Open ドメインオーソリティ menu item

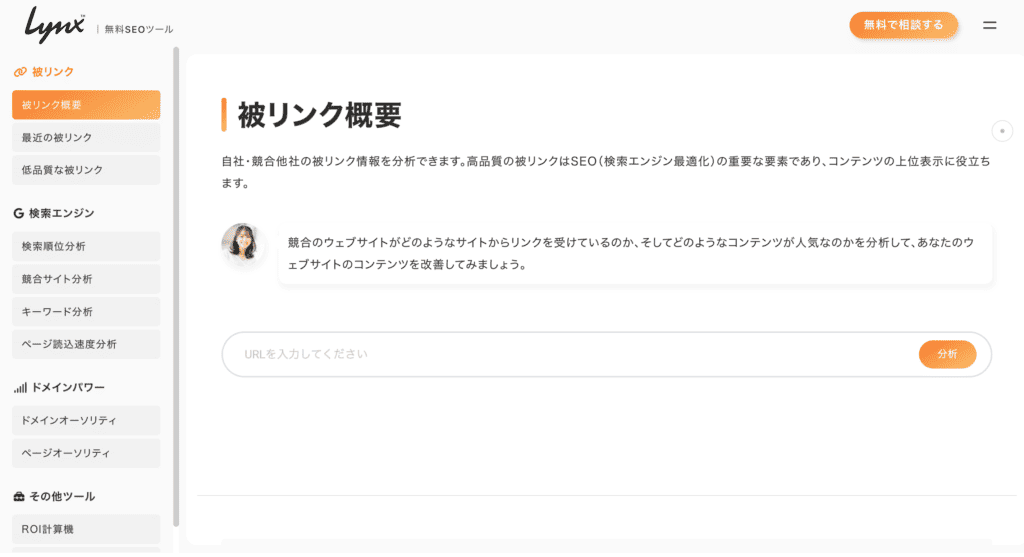[x=86, y=421]
